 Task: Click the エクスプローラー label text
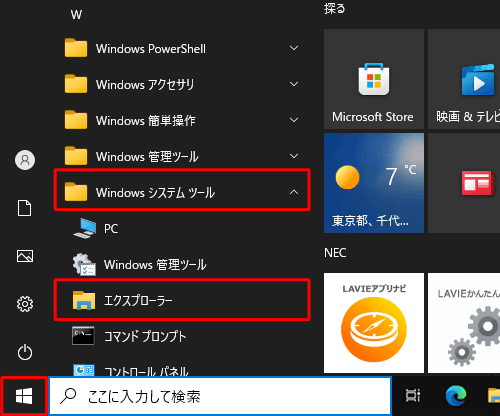tap(138, 301)
